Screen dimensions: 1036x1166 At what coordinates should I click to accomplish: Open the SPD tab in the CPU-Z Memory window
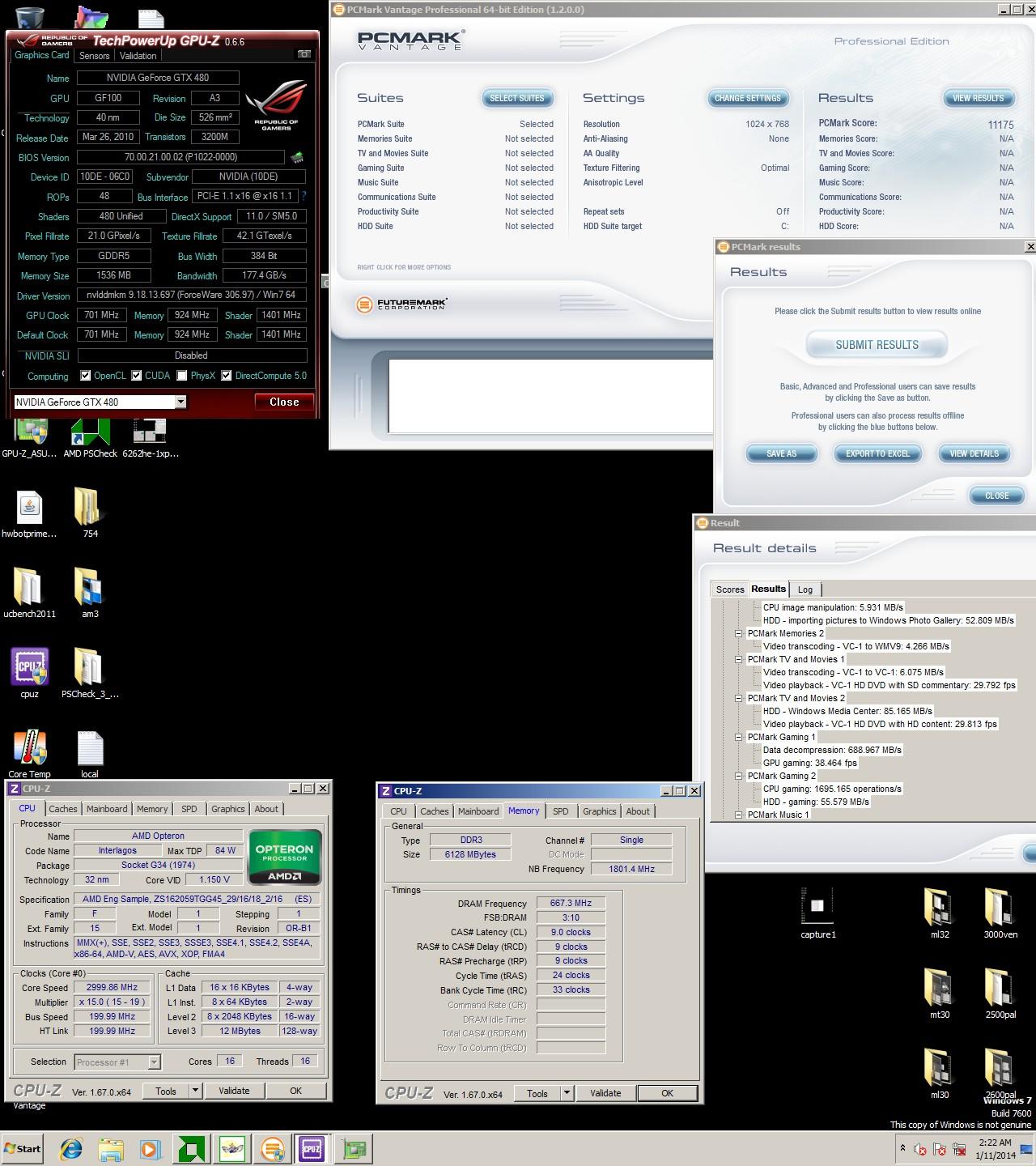pos(560,811)
